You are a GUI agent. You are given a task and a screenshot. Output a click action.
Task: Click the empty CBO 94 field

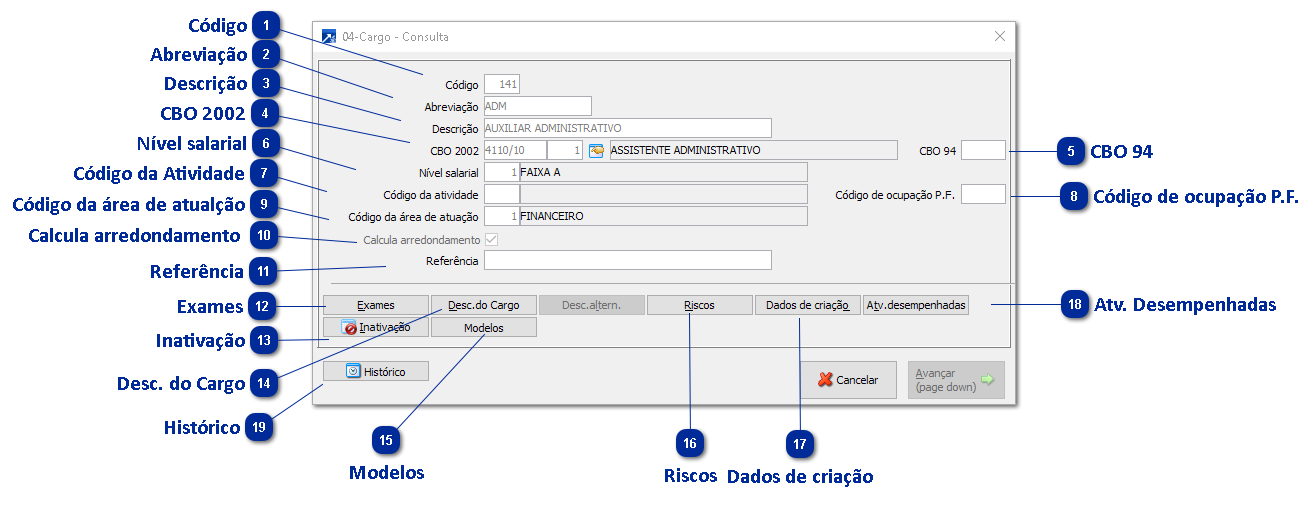coord(984,150)
